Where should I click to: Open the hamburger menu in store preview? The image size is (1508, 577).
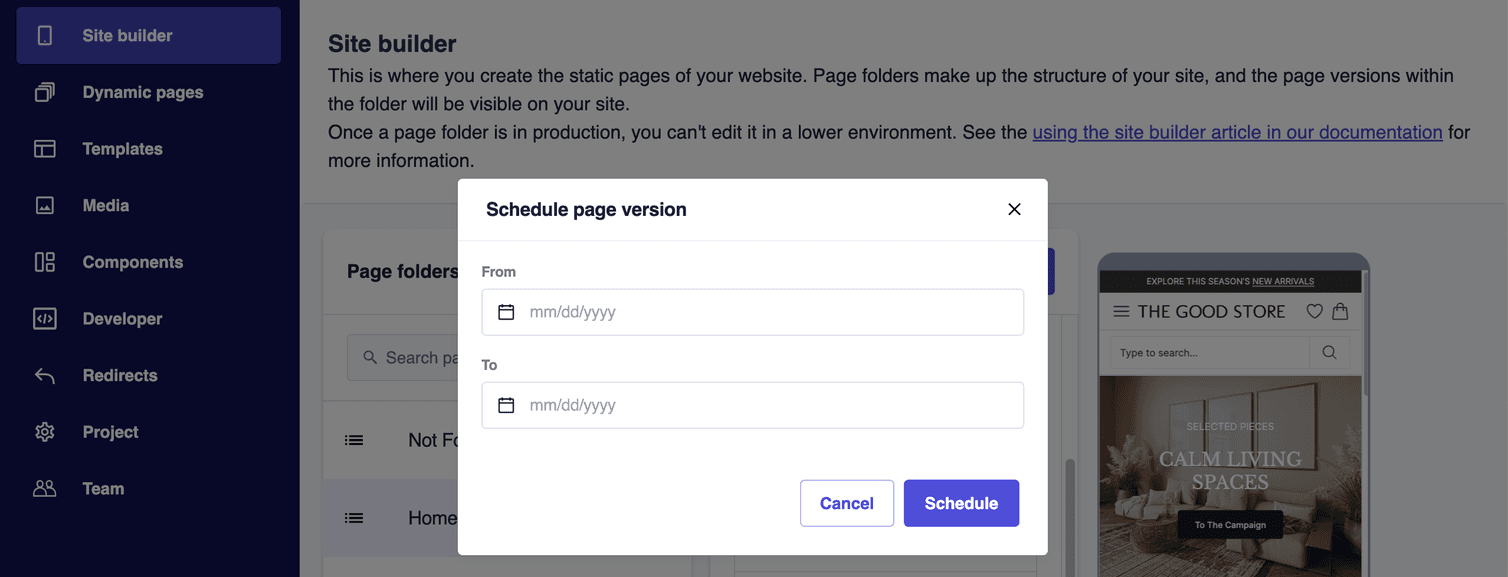click(1121, 312)
